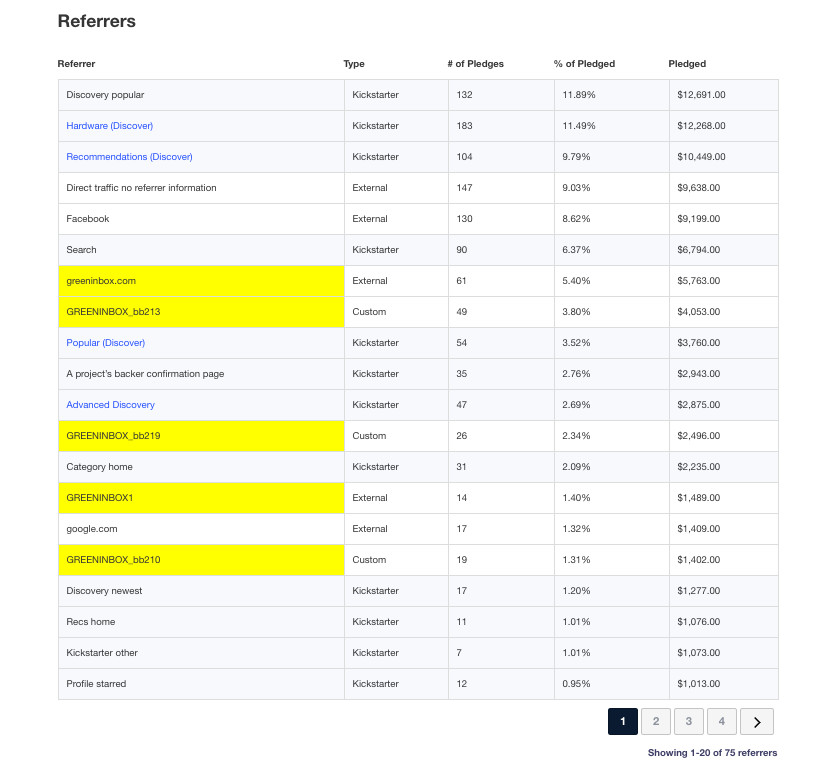Click the Pledged column header
This screenshot has width=836, height=784.
[687, 64]
